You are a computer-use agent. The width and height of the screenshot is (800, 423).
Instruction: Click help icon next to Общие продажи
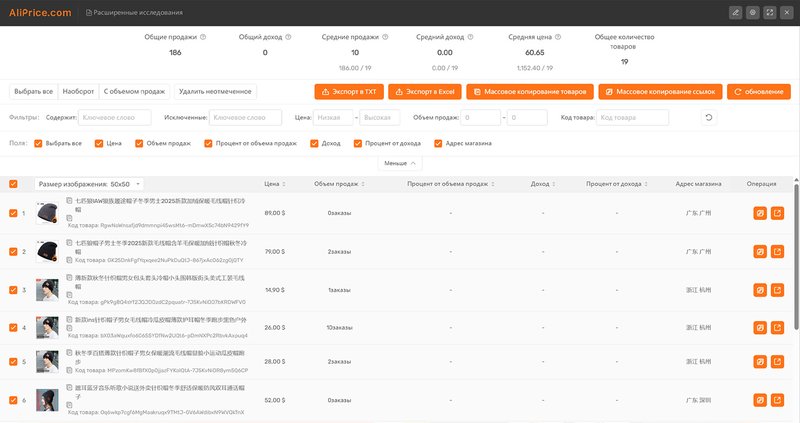click(203, 37)
